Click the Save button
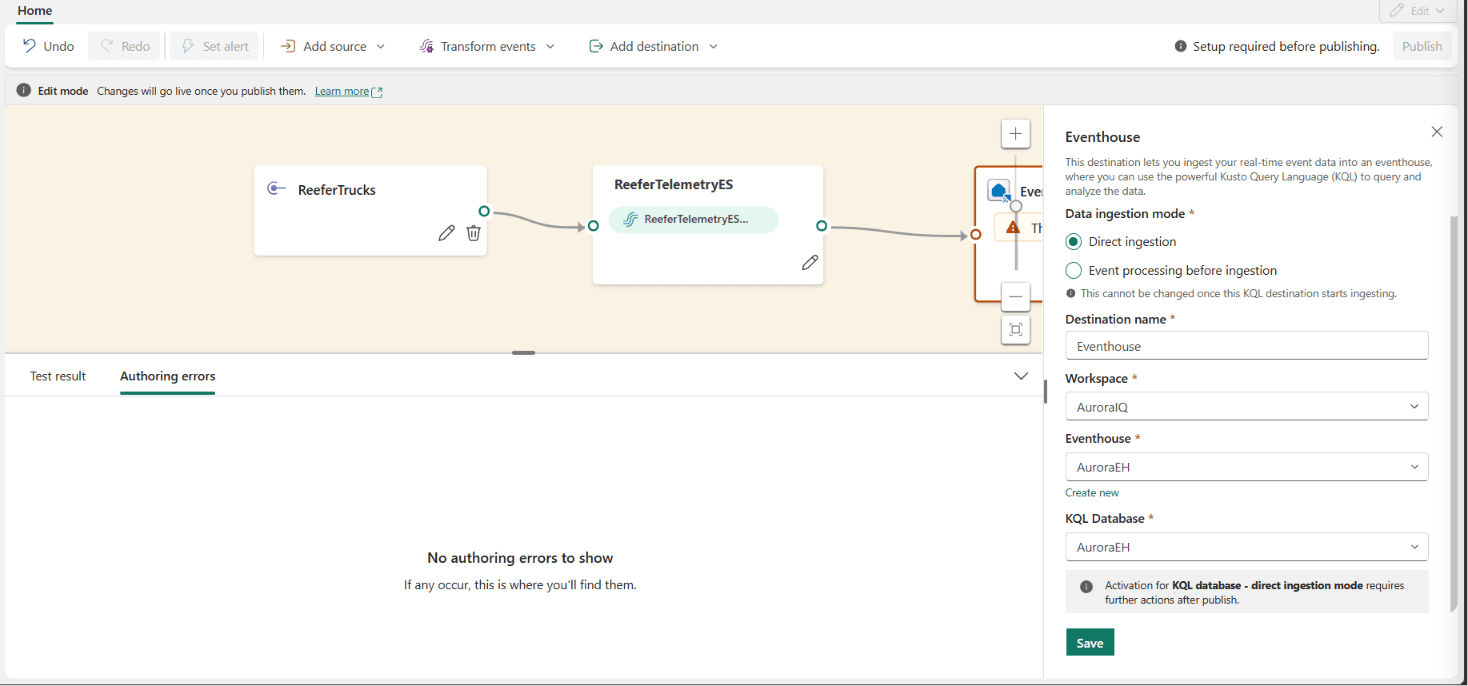Viewport: 1468px width, 686px height. coord(1090,642)
